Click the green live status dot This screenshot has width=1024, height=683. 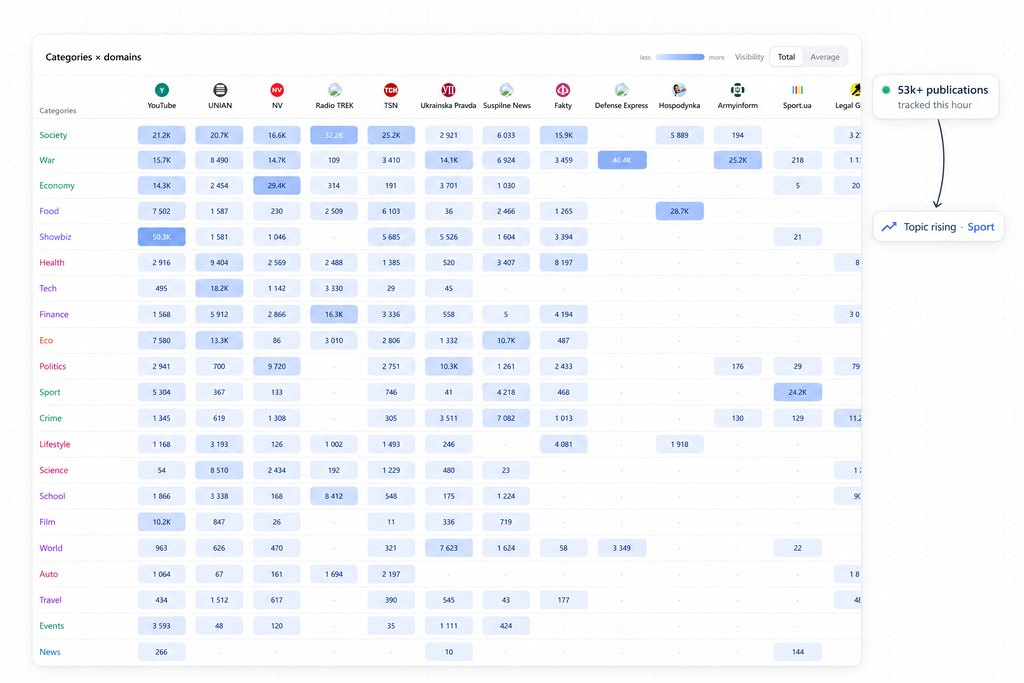point(886,90)
